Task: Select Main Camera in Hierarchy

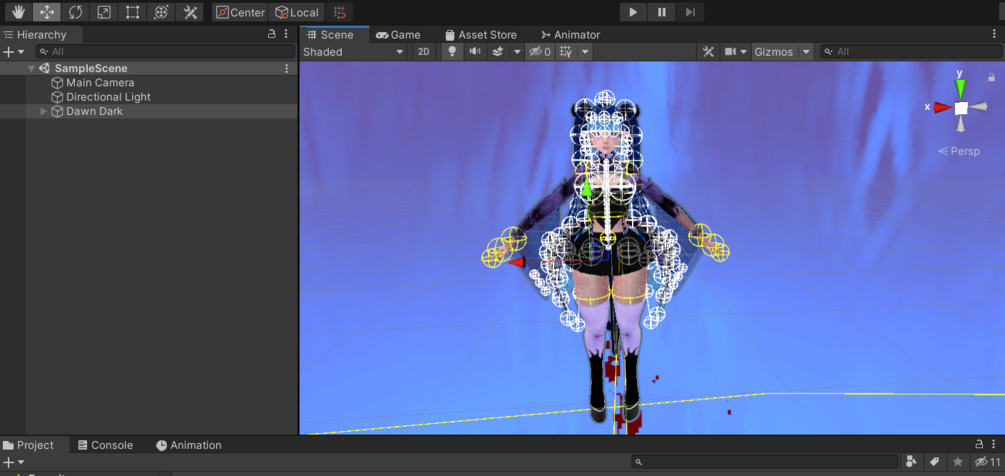Action: click(100, 83)
